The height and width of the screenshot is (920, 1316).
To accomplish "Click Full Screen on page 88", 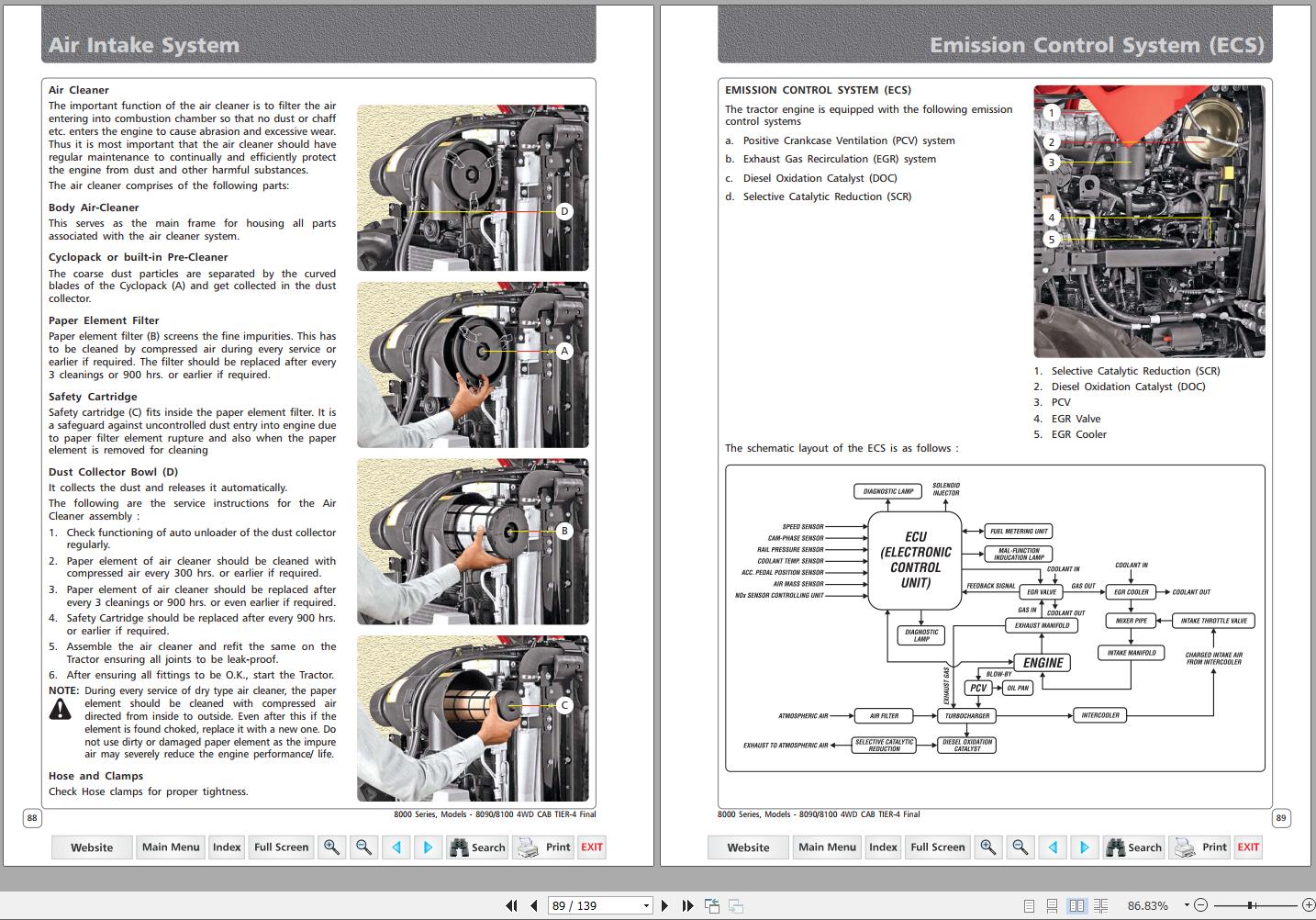I will tap(282, 847).
